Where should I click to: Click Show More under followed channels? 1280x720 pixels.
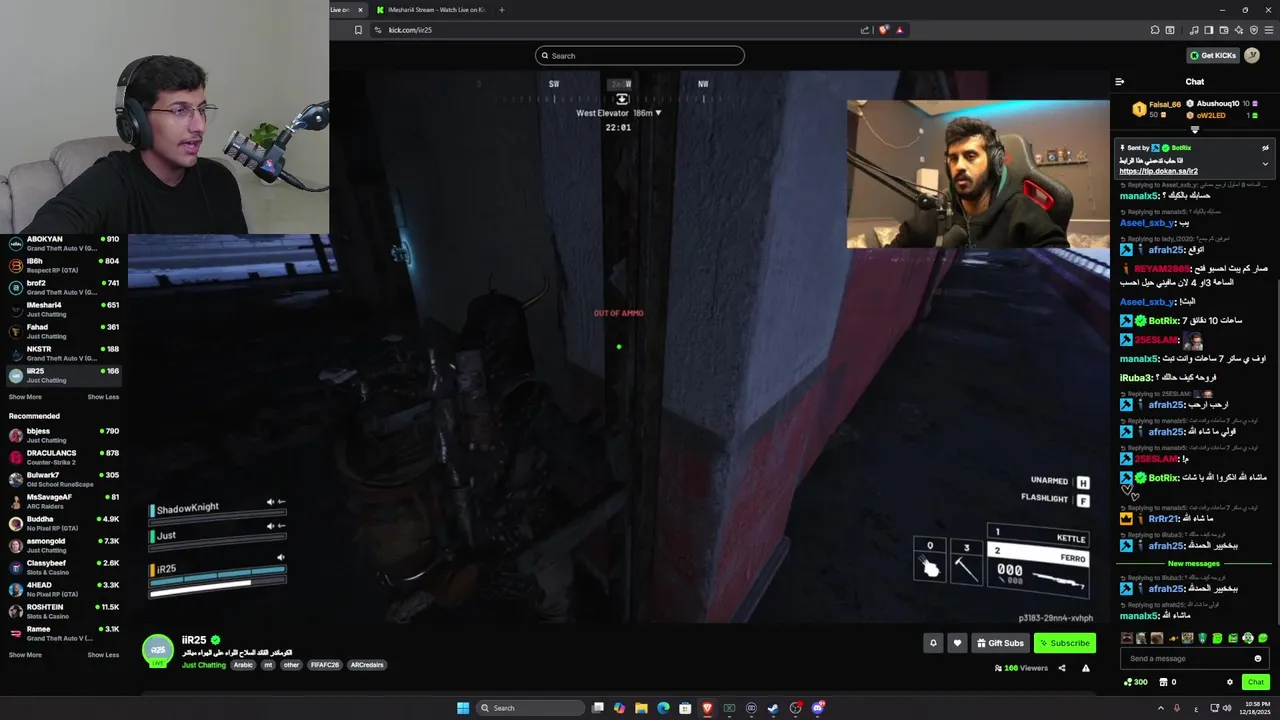(x=25, y=397)
